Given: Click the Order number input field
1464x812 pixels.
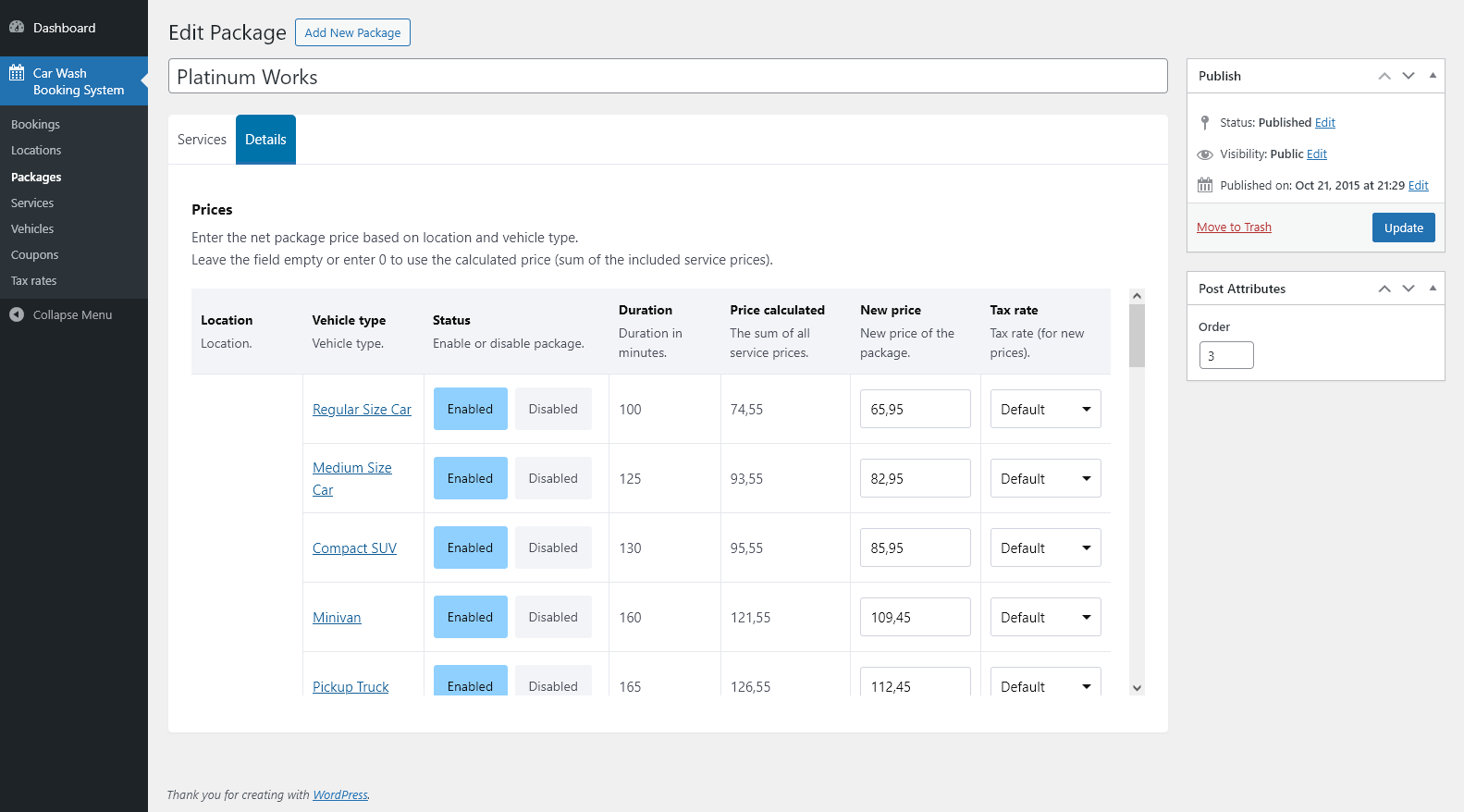Looking at the screenshot, I should point(1225,355).
